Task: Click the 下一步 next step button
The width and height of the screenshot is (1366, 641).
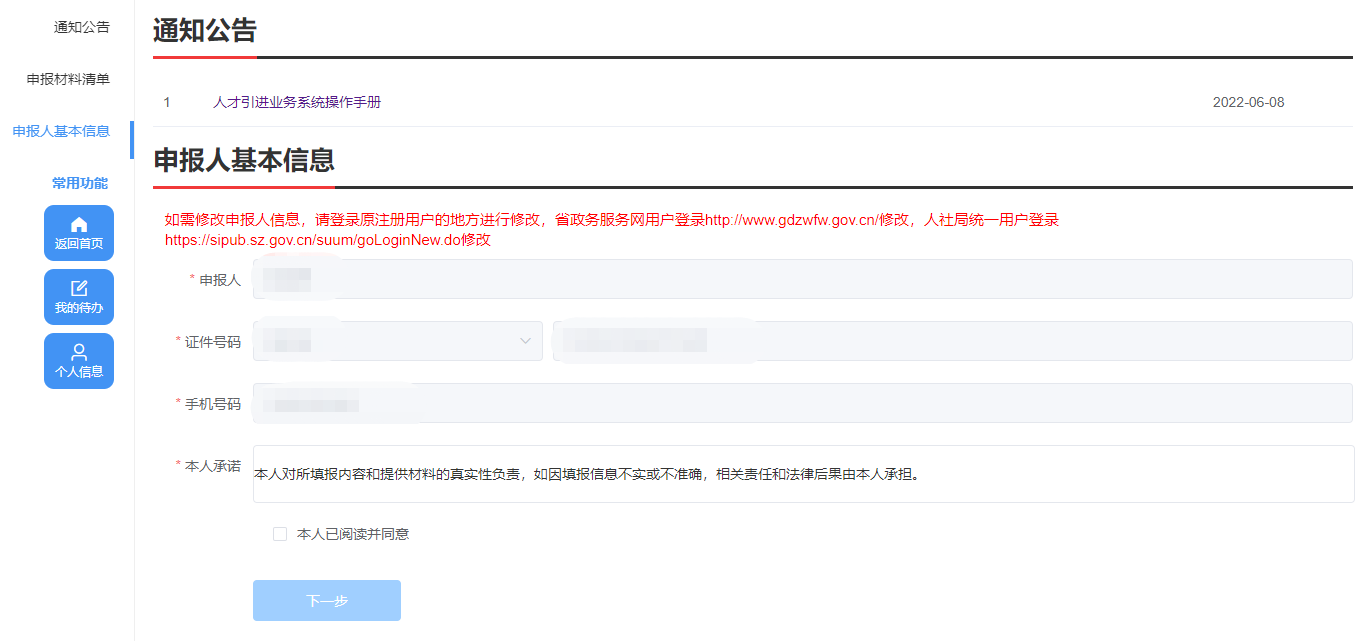Action: (326, 600)
